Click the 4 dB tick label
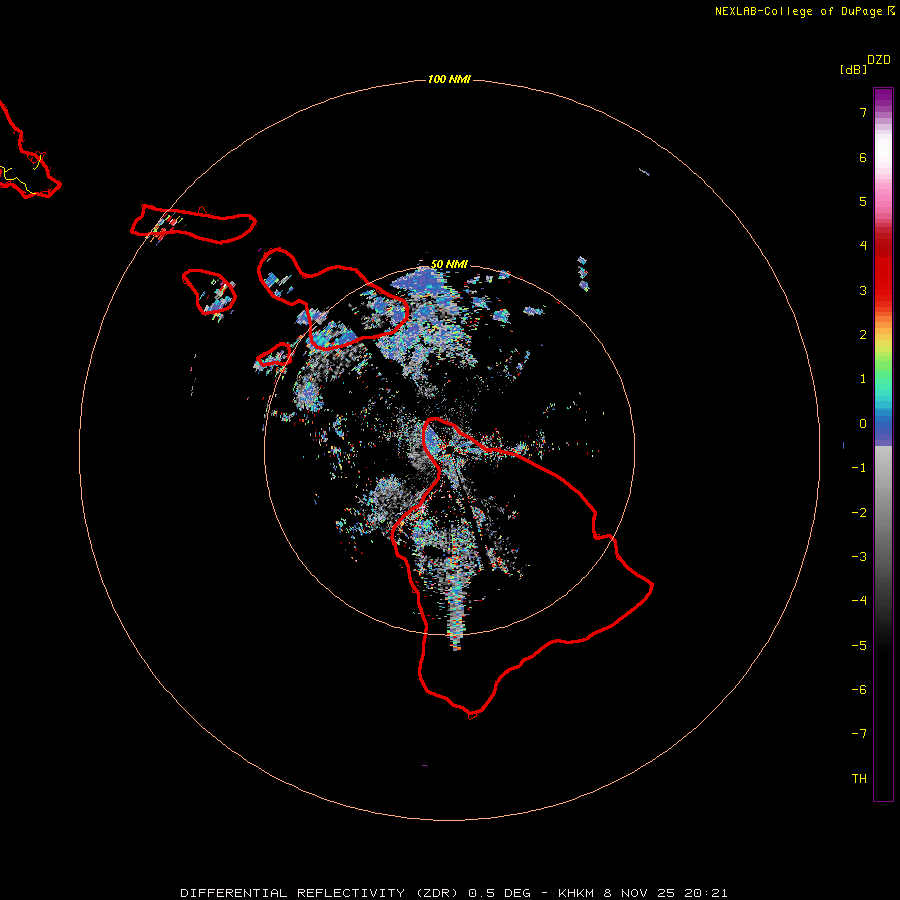This screenshot has width=900, height=900. coord(863,246)
